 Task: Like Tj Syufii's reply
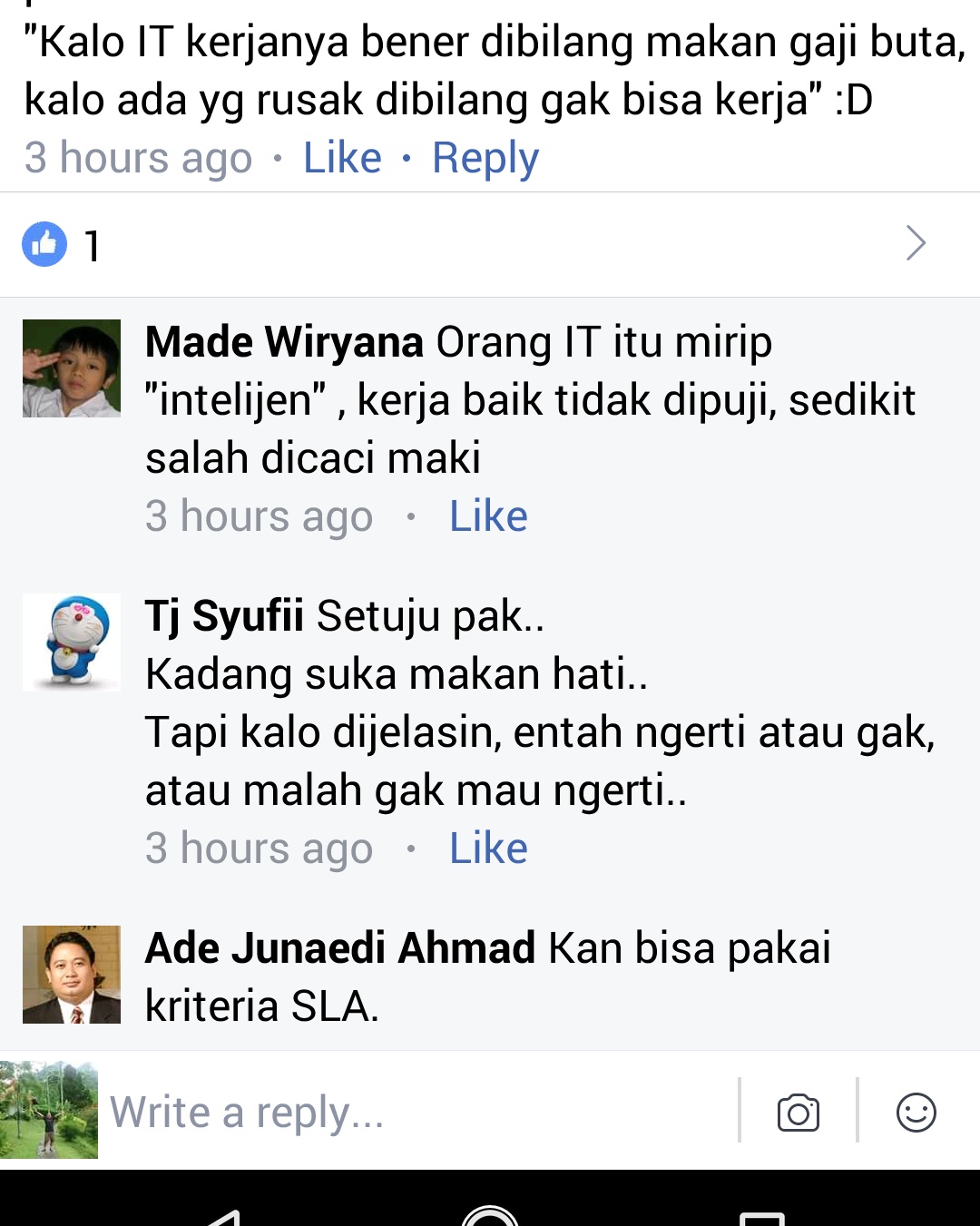pos(488,848)
